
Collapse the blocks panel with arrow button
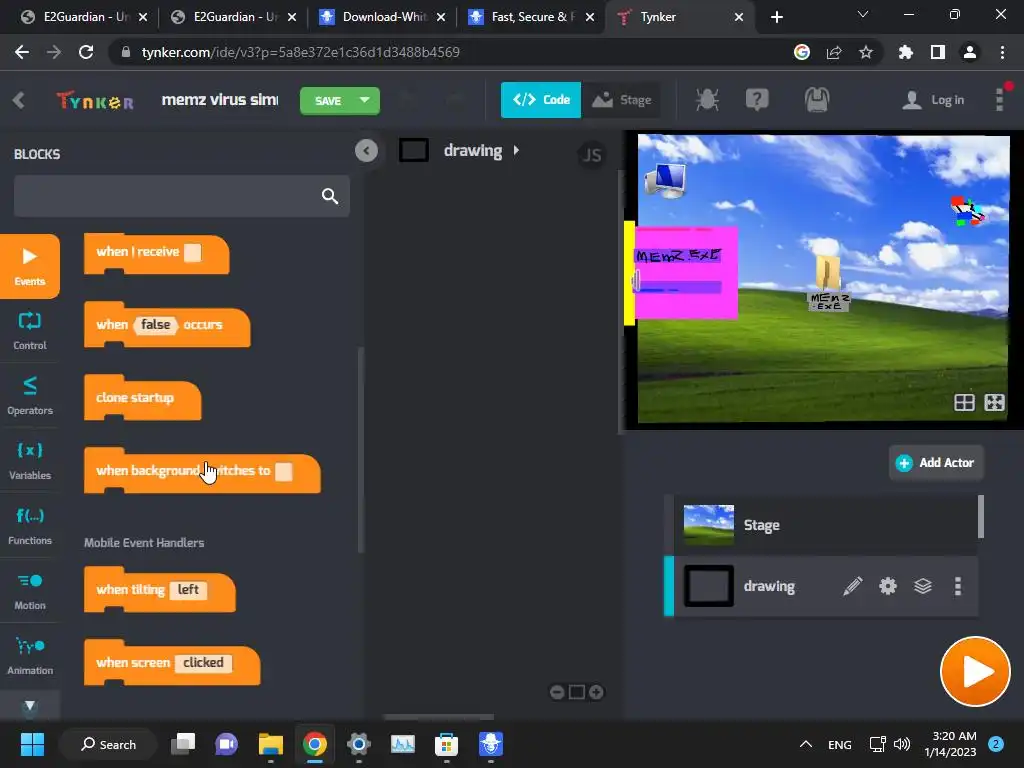point(366,151)
